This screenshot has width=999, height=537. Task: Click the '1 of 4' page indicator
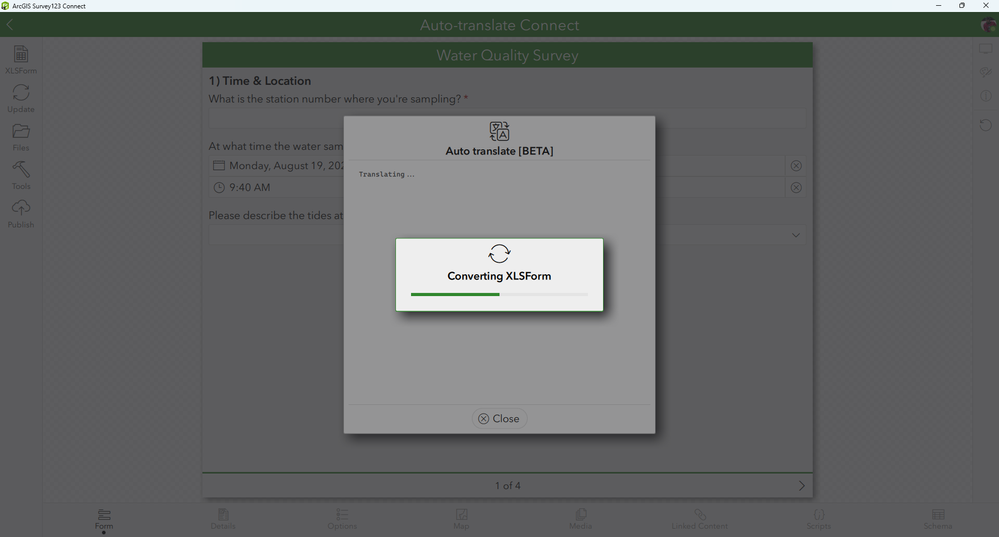508,485
